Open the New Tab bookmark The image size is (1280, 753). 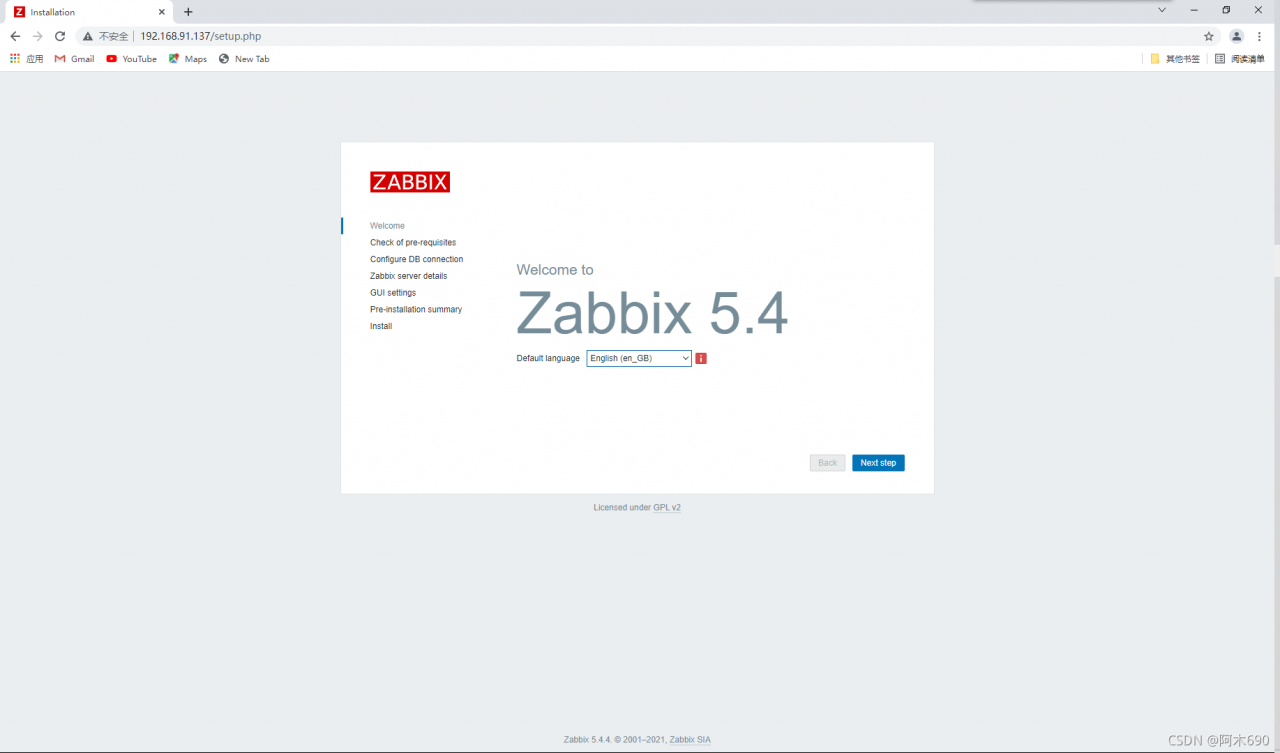point(244,59)
